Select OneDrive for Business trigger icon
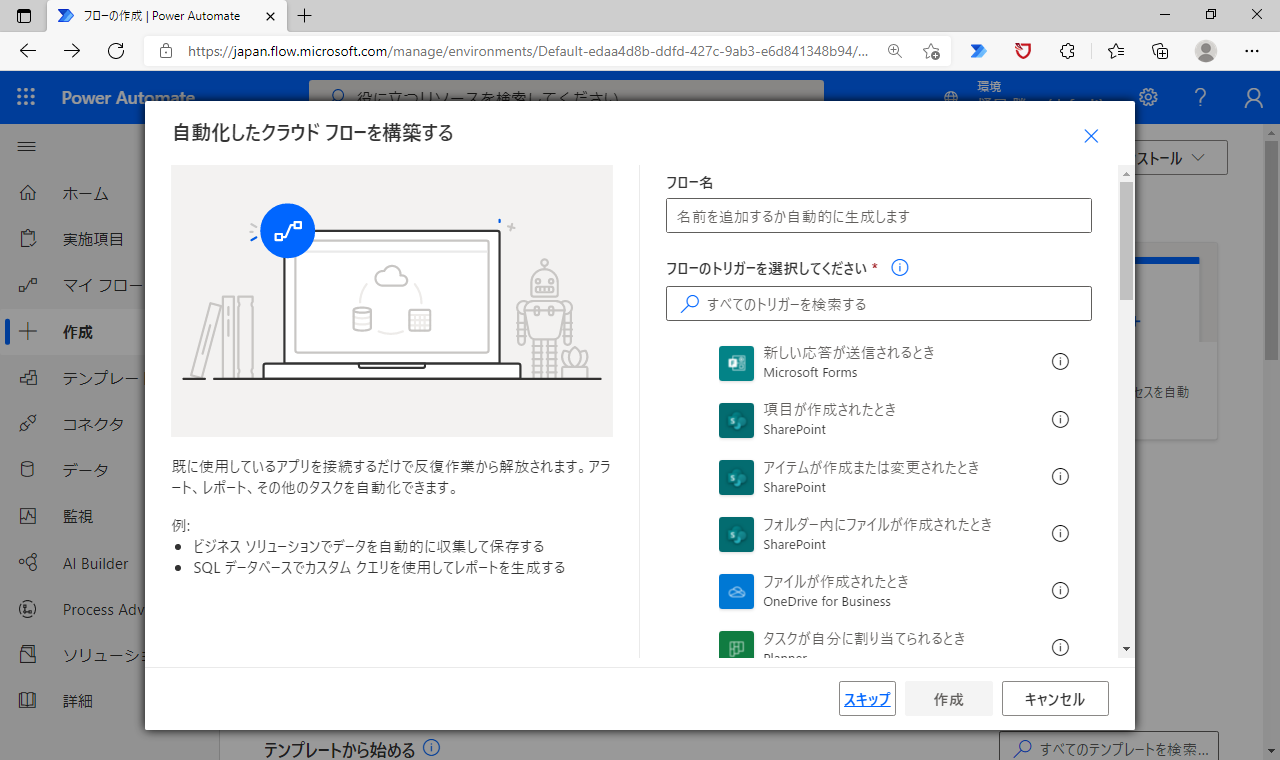This screenshot has height=760, width=1280. point(736,591)
